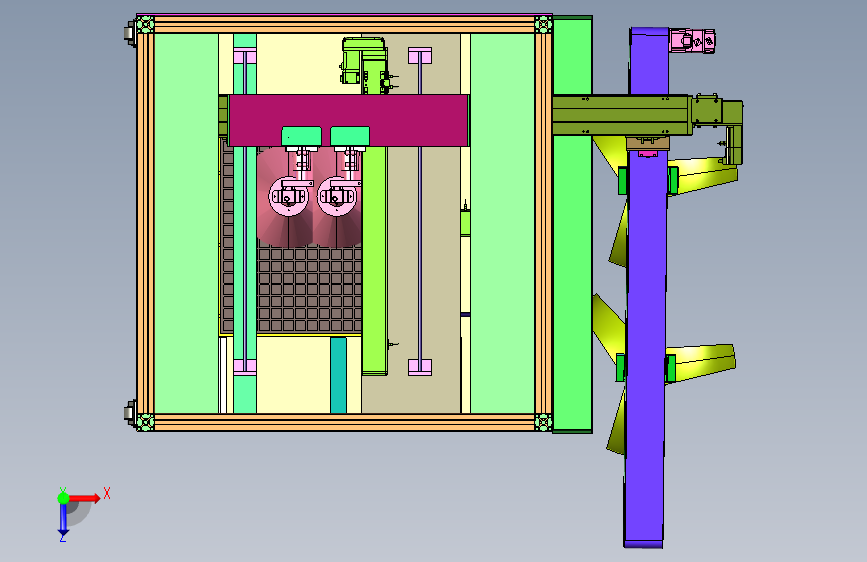Screen dimensions: 867x562
Task: Select the dark grid tray
Action: pos(309,290)
